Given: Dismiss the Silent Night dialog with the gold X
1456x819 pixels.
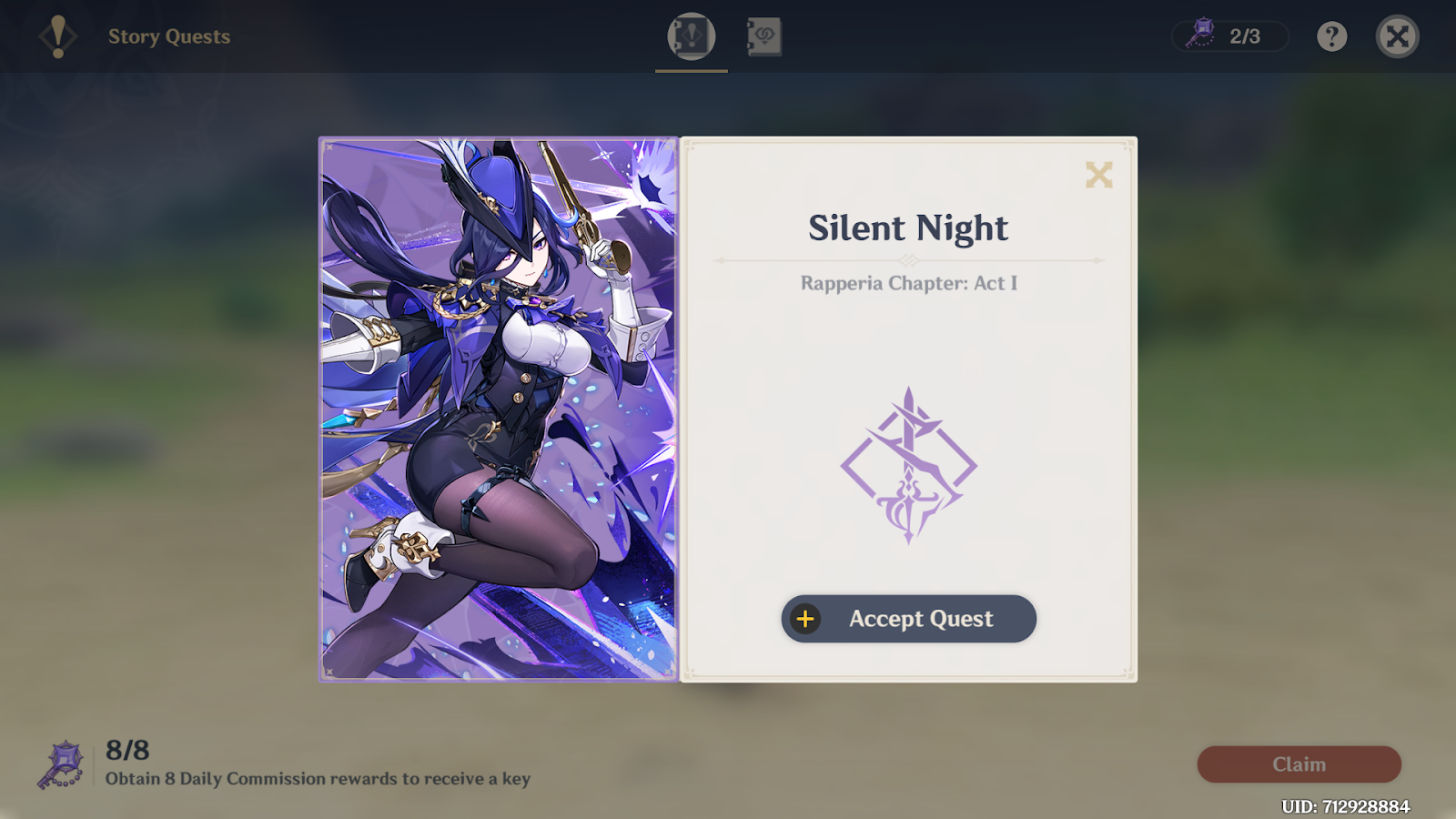Looking at the screenshot, I should 1098,175.
